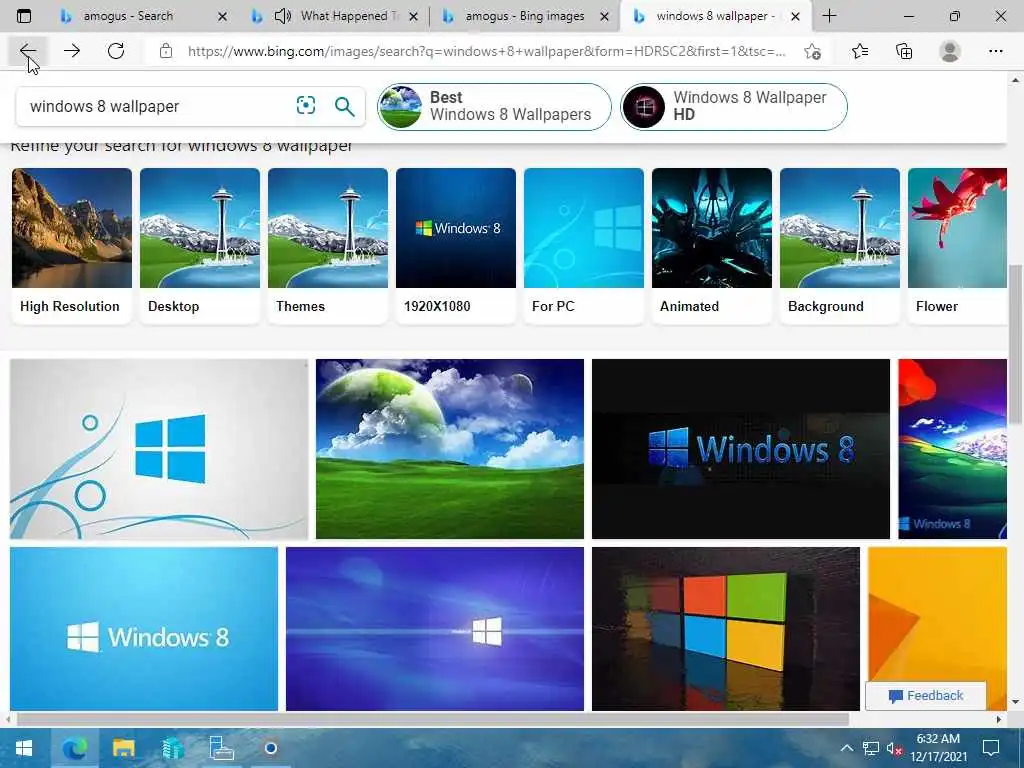This screenshot has width=1024, height=768.
Task: Add this page to favorites star icon
Action: point(812,51)
